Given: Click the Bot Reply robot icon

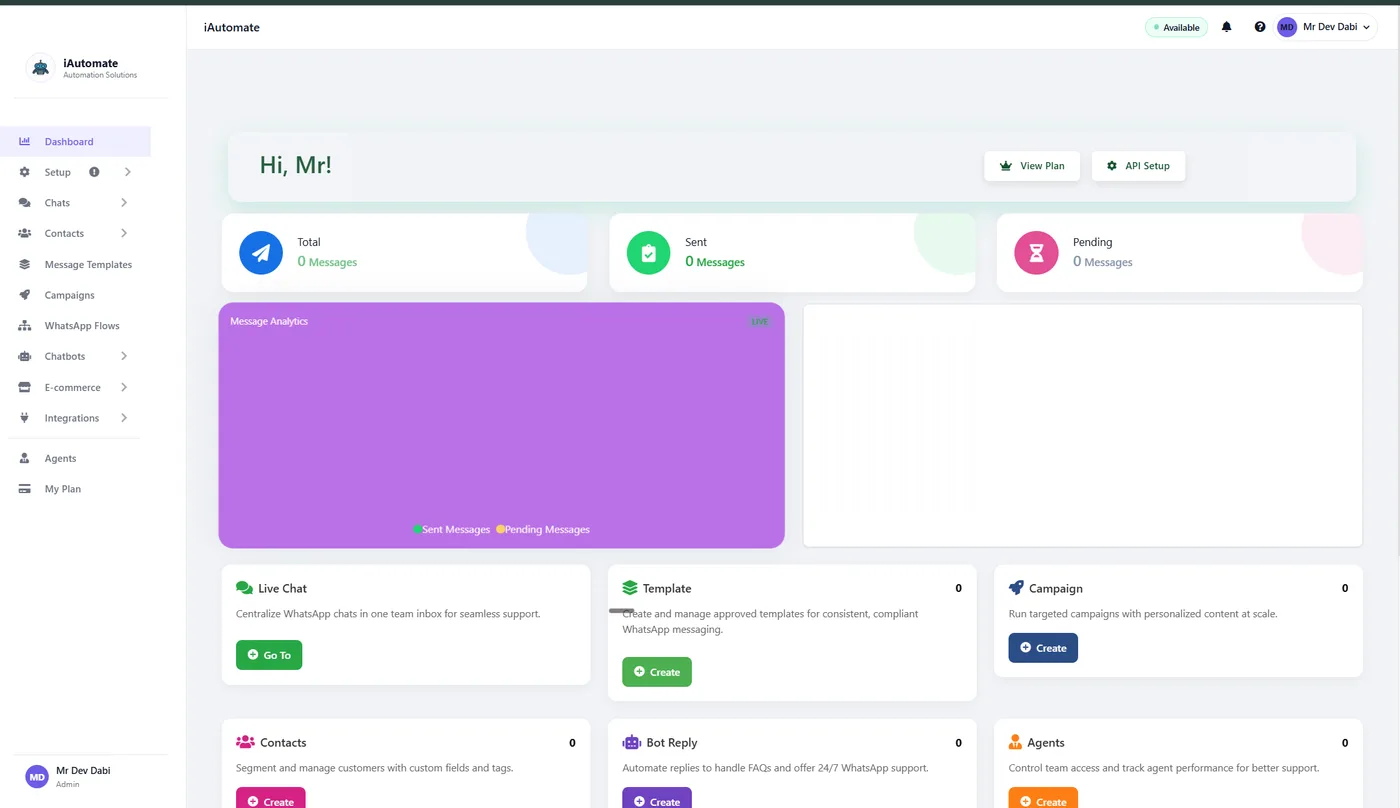Looking at the screenshot, I should (631, 742).
